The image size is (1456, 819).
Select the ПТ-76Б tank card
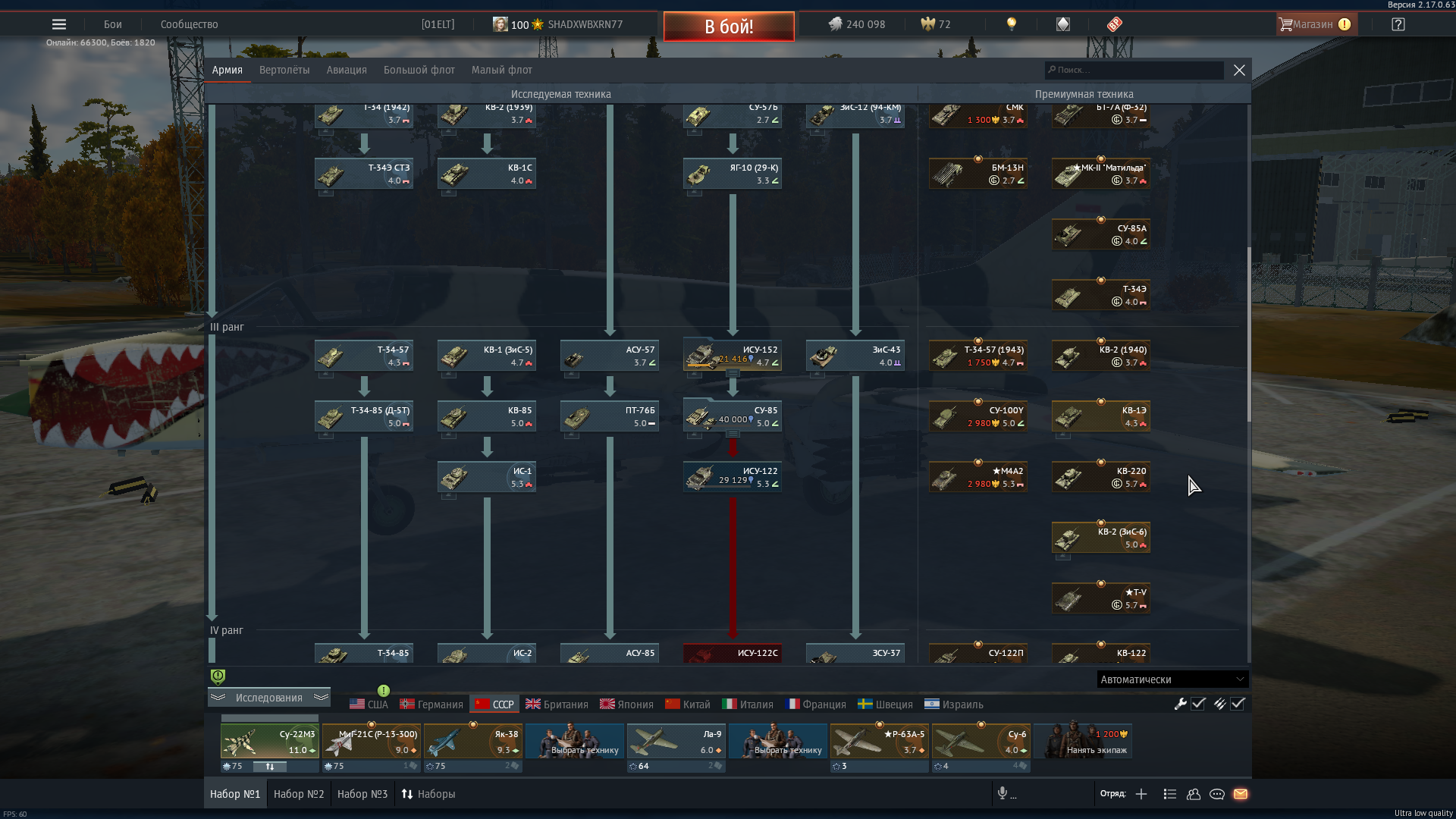click(610, 416)
